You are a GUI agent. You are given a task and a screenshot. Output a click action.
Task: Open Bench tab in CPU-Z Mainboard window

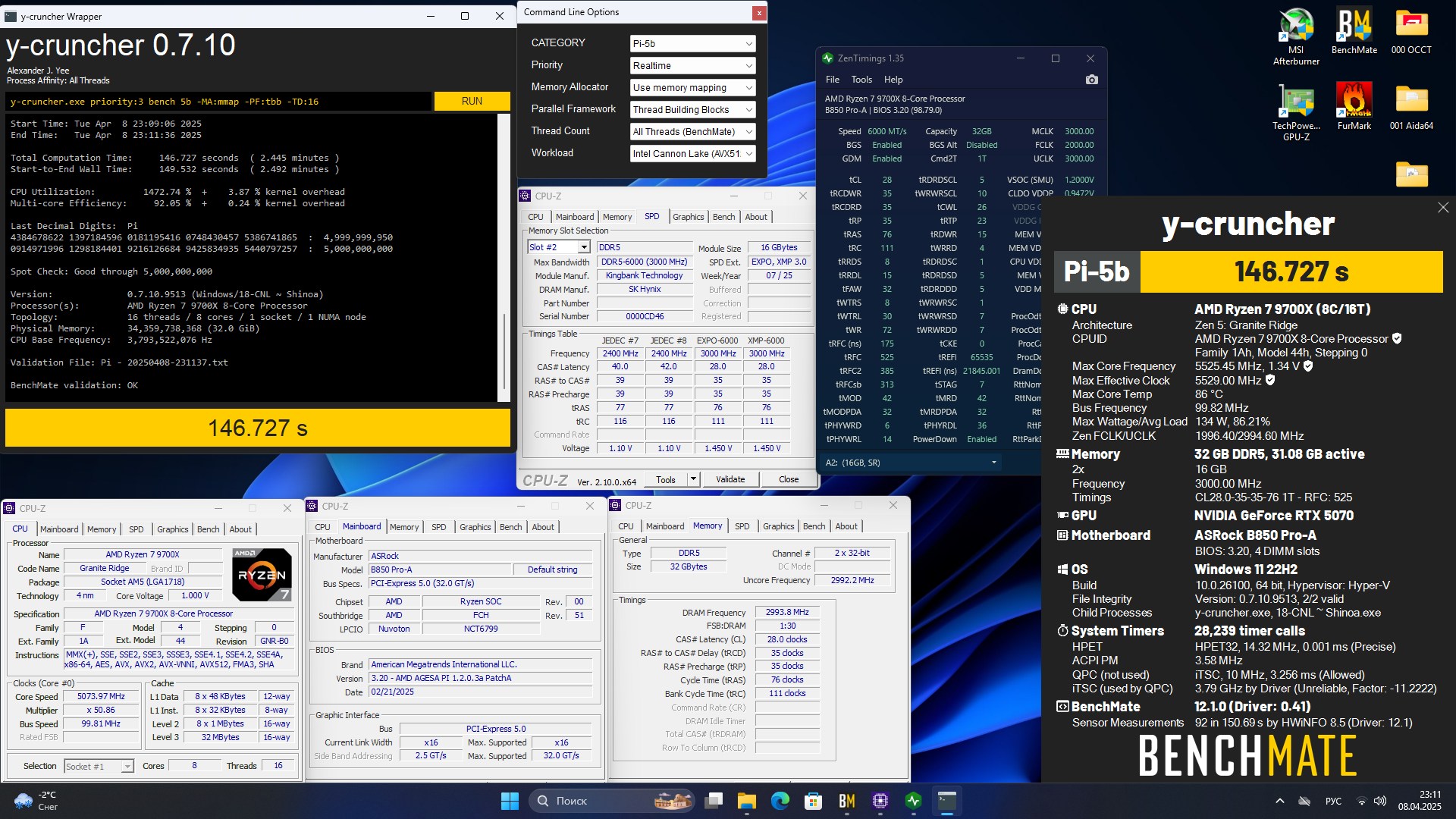coord(510,527)
